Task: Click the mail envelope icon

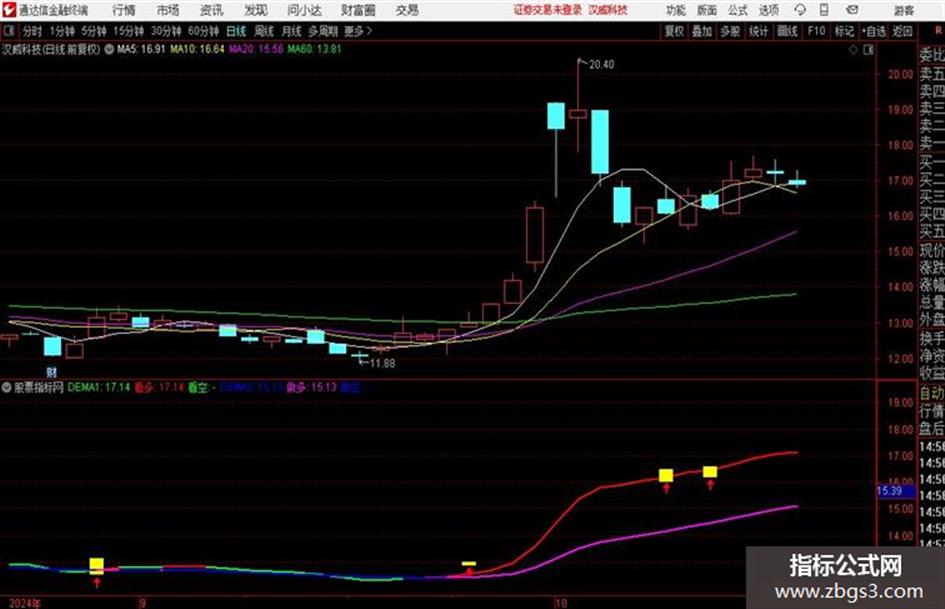Action: tap(852, 10)
